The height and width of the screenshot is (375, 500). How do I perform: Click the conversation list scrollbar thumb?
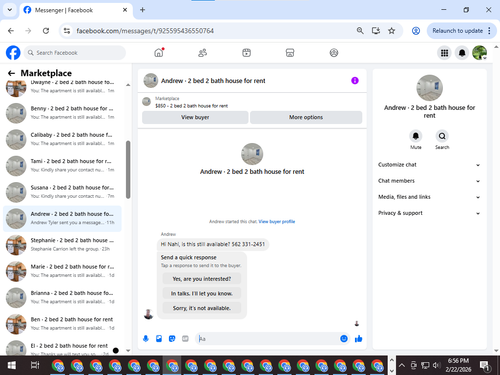click(128, 170)
